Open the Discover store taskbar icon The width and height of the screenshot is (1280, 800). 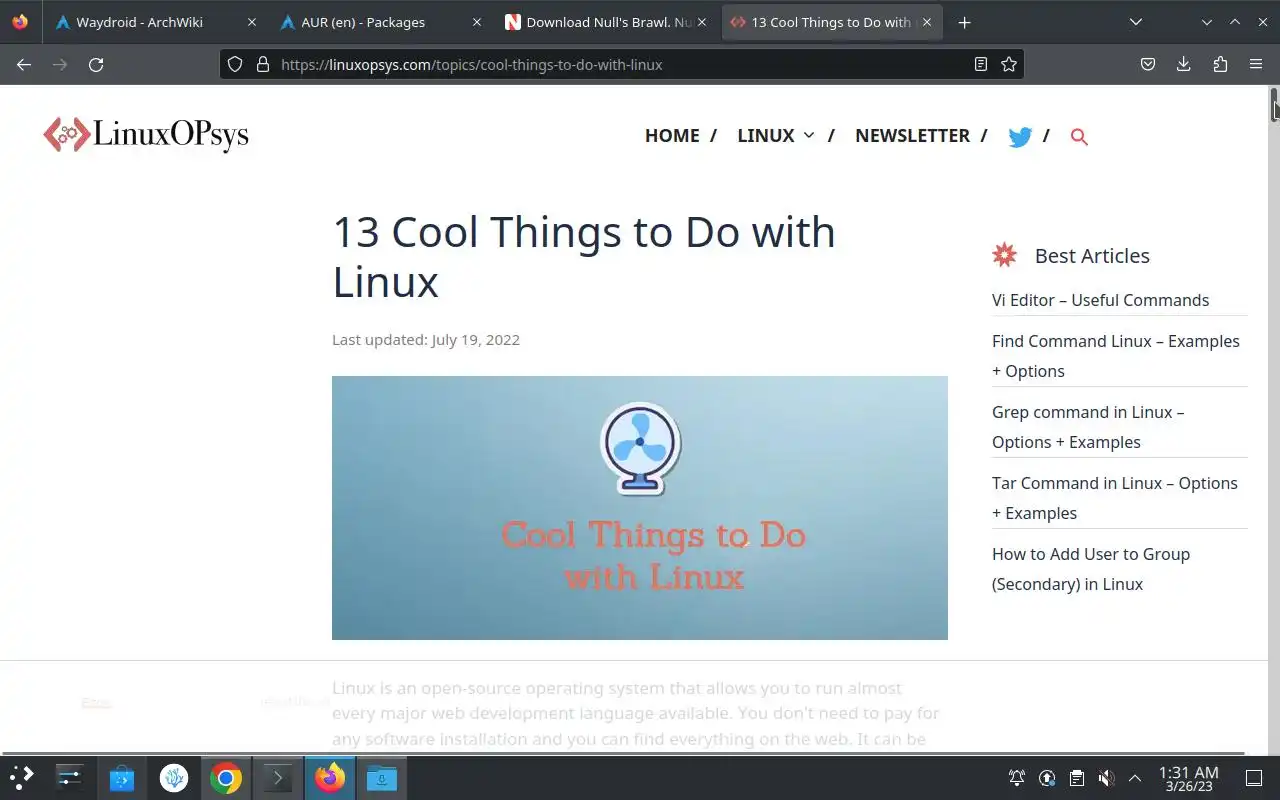122,777
